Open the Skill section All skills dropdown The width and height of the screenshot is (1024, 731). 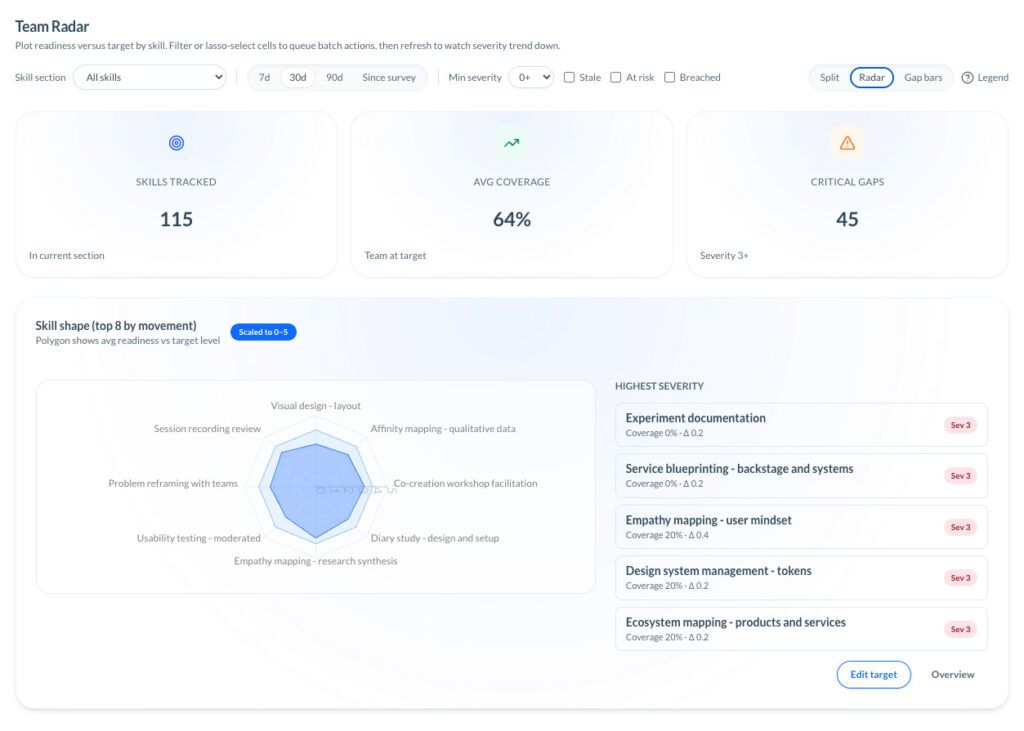pos(150,77)
